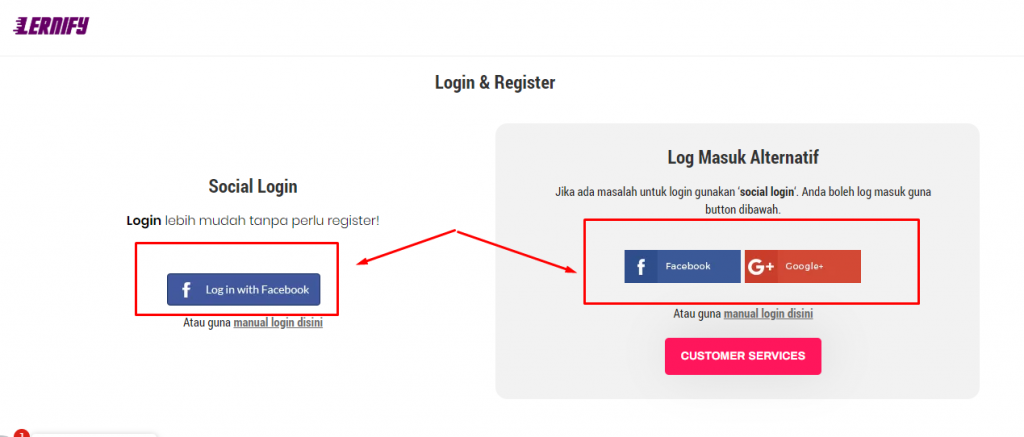Follow 'manual login disini' below the Google+ button
This screenshot has width=1024, height=437.
point(768,314)
